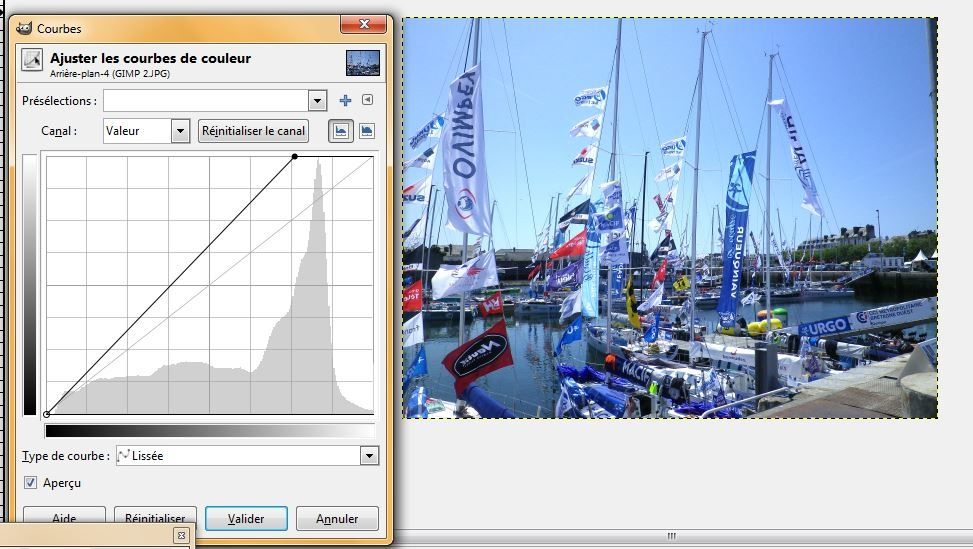Open the Type de courbe dropdown
Image resolution: width=973 pixels, height=549 pixels.
tap(247, 456)
